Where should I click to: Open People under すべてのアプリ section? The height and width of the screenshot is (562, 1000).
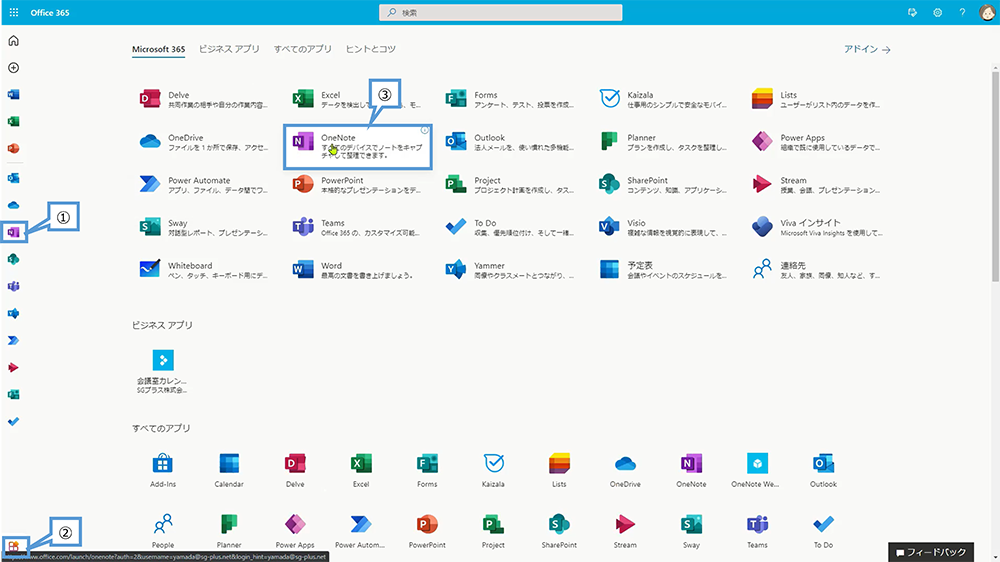tap(163, 531)
